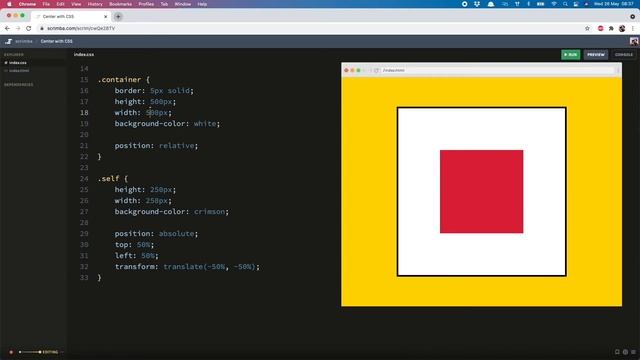Reload the page in Chrome
This screenshot has height=360, width=640.
point(29,28)
